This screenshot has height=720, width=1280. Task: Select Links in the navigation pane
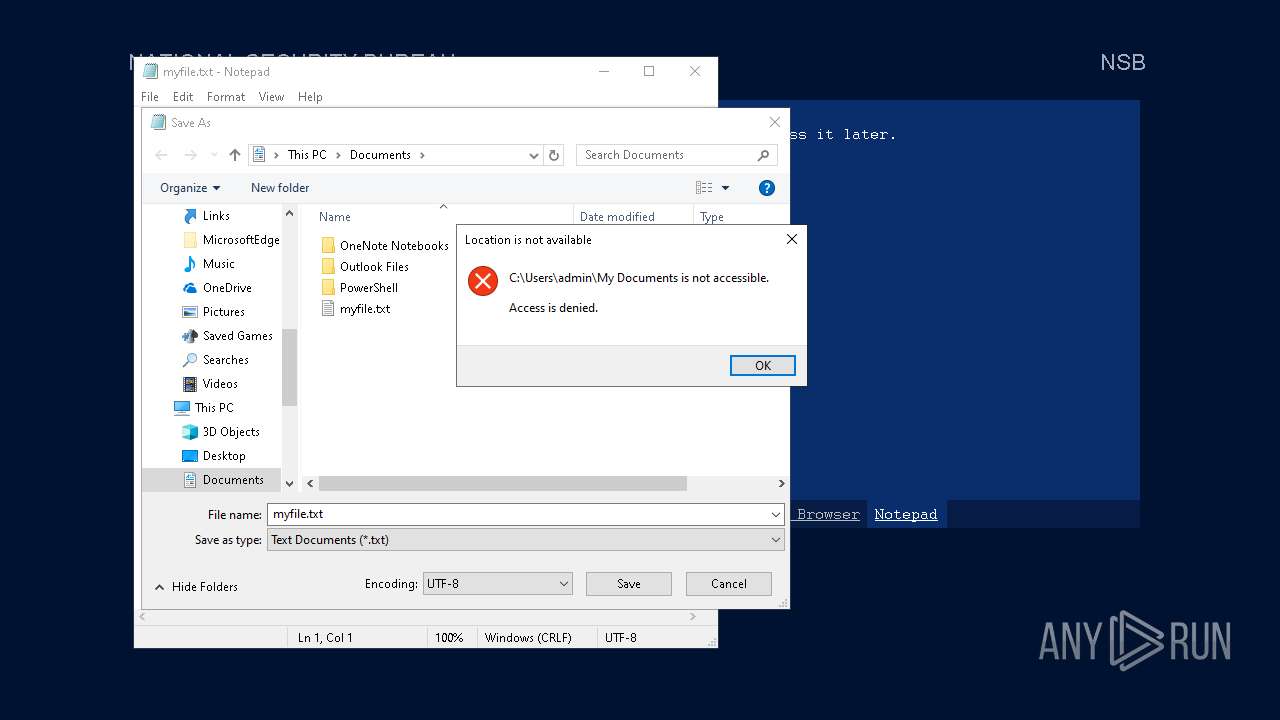tap(216, 216)
